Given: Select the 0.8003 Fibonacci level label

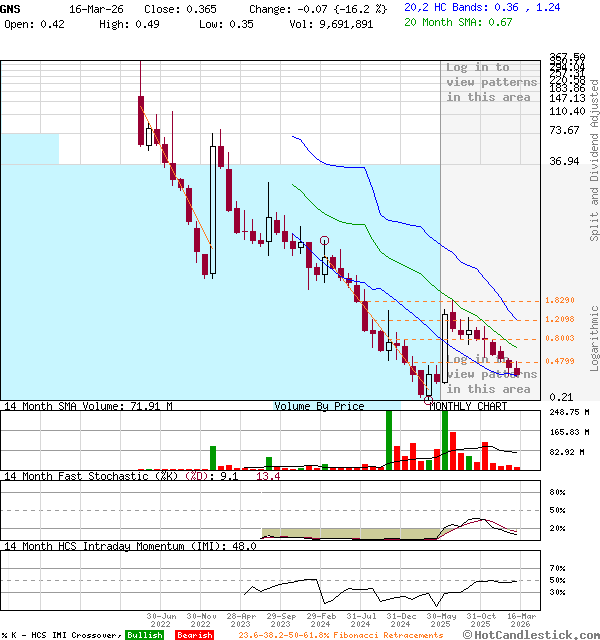Looking at the screenshot, I should (x=559, y=339).
